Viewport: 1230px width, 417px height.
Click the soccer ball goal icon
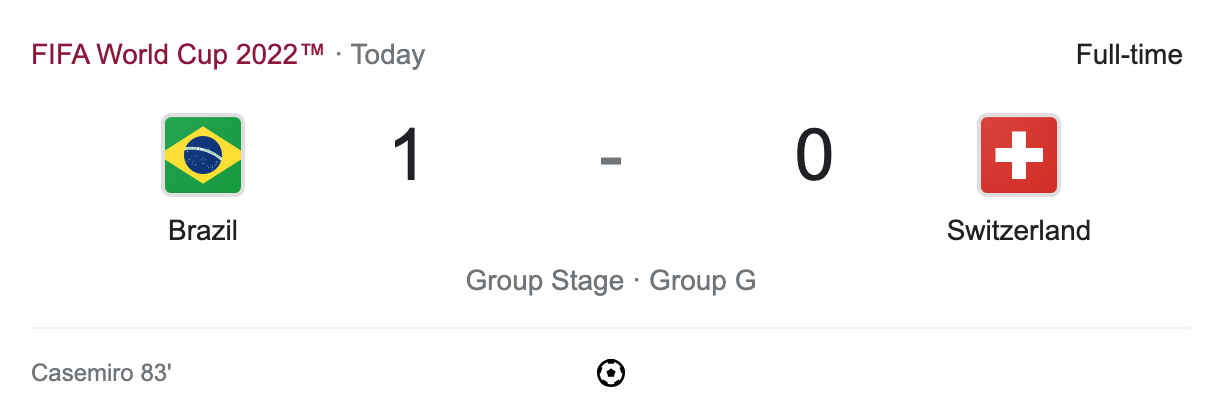pos(611,374)
